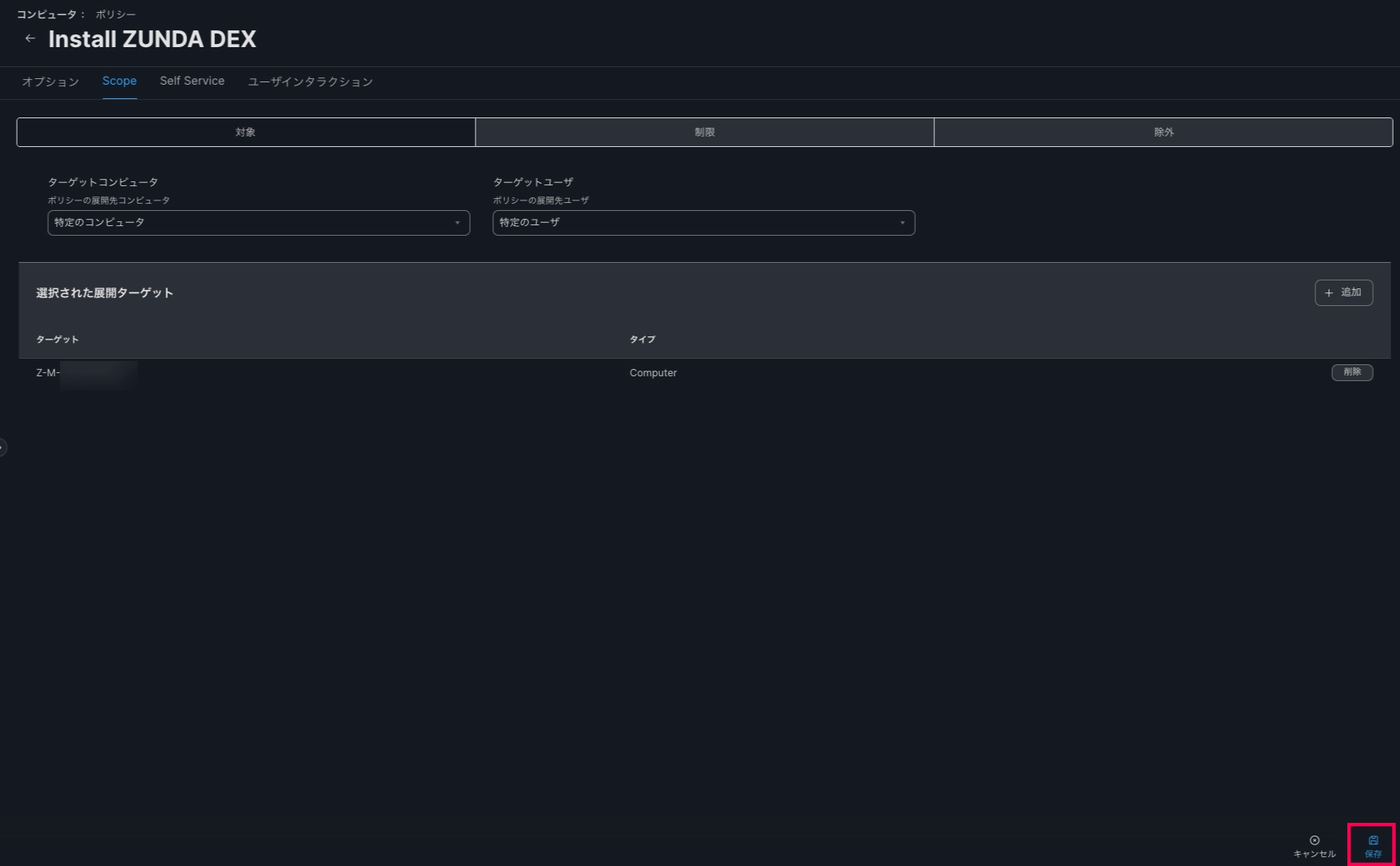Open the ターゲットコンピュータ dropdown

click(258, 223)
